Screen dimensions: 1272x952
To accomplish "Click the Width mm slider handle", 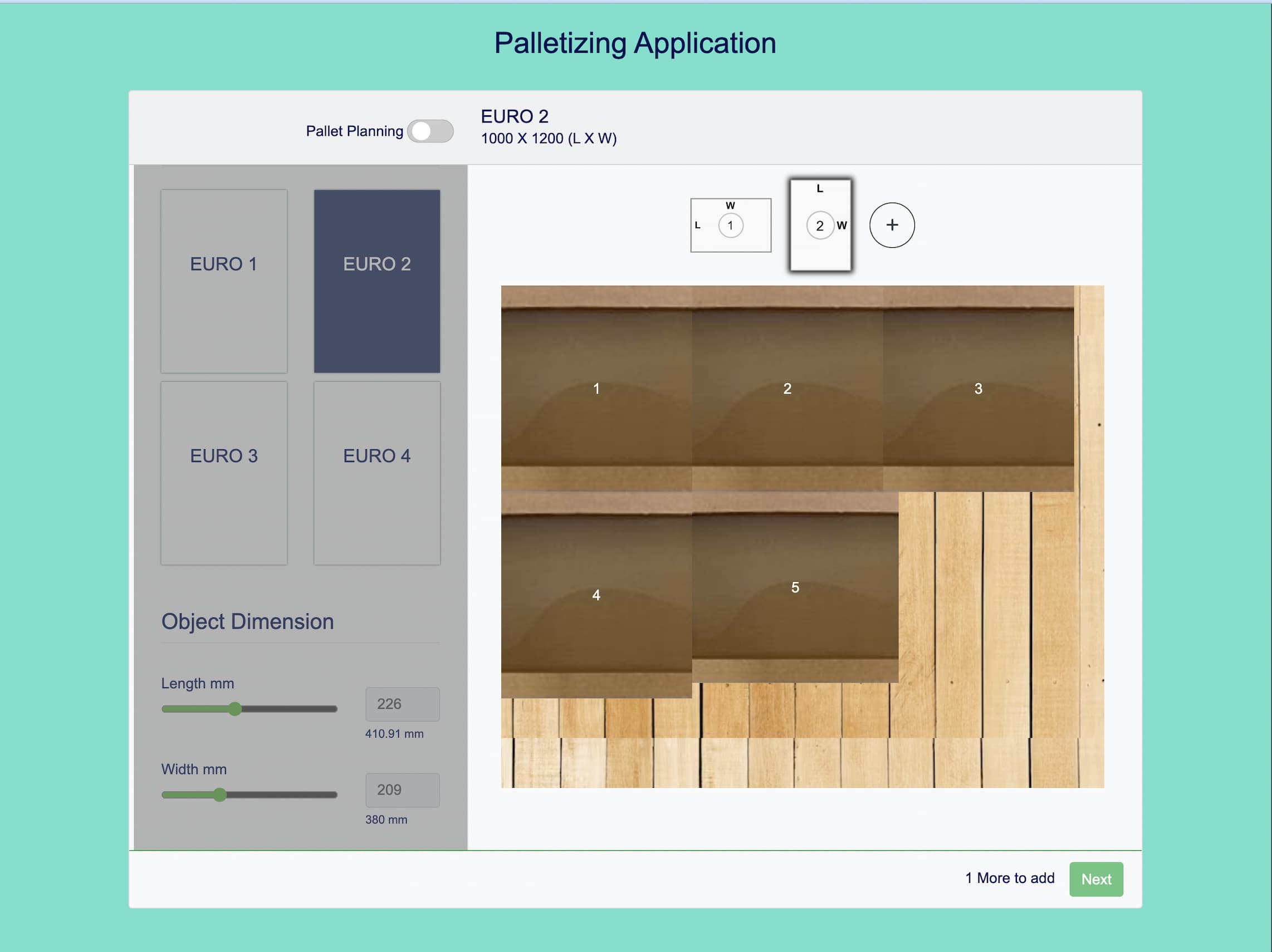I will point(219,794).
